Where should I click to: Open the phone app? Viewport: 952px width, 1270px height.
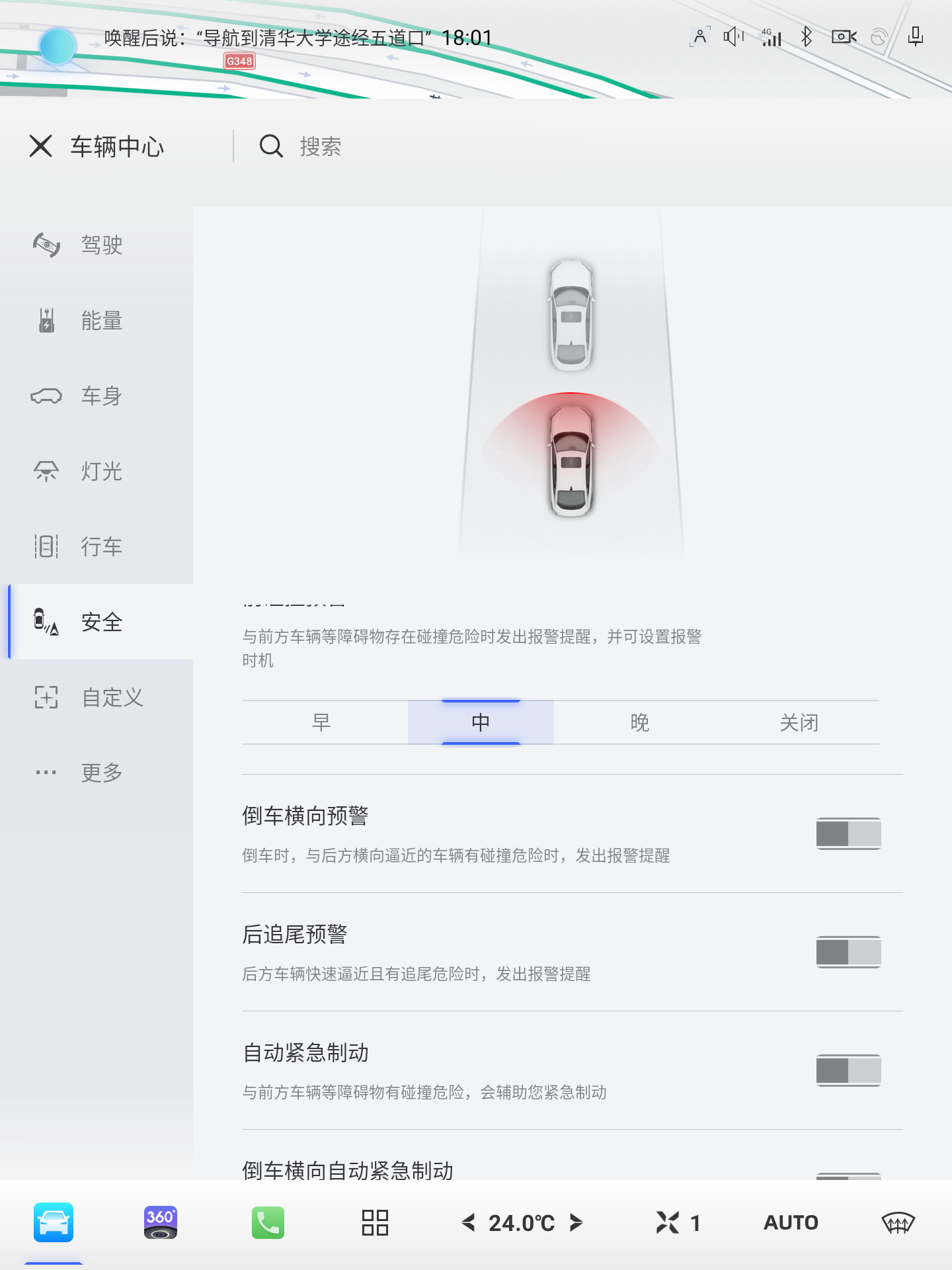[268, 1222]
